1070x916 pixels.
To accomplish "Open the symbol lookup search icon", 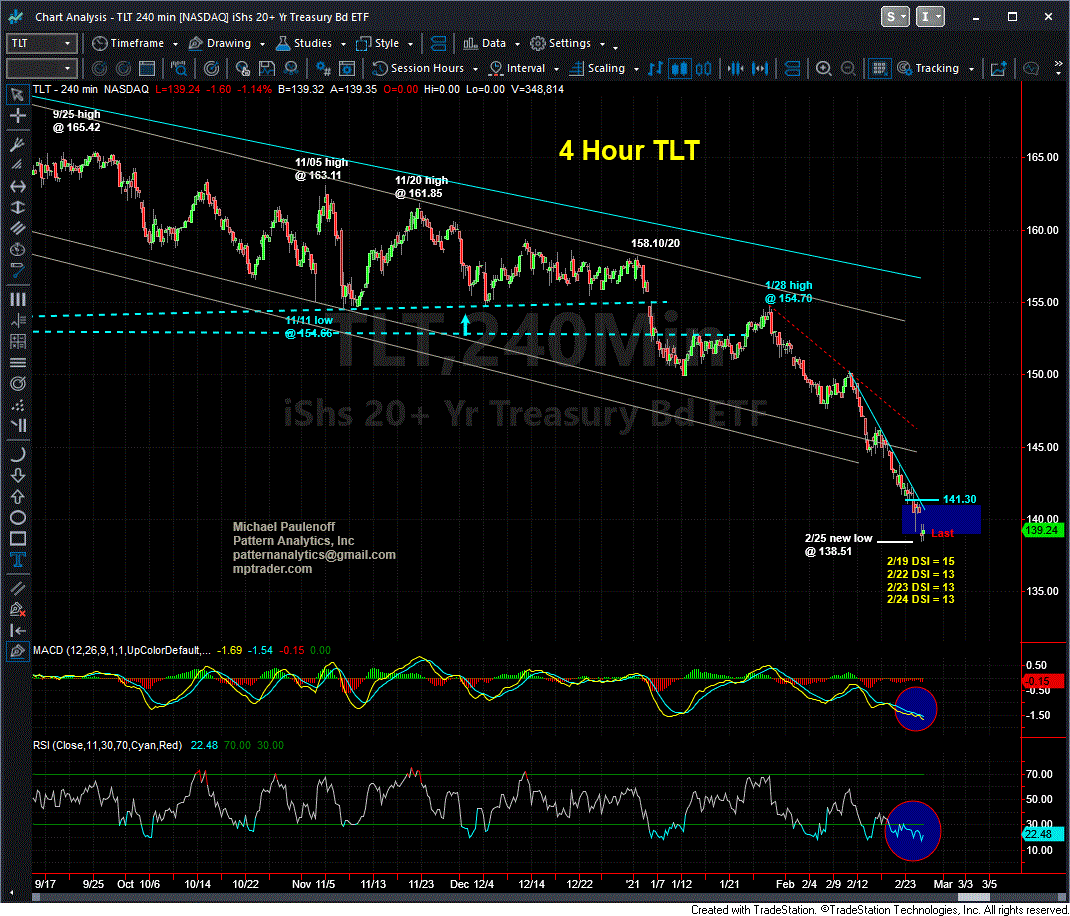I will pyautogui.click(x=181, y=68).
